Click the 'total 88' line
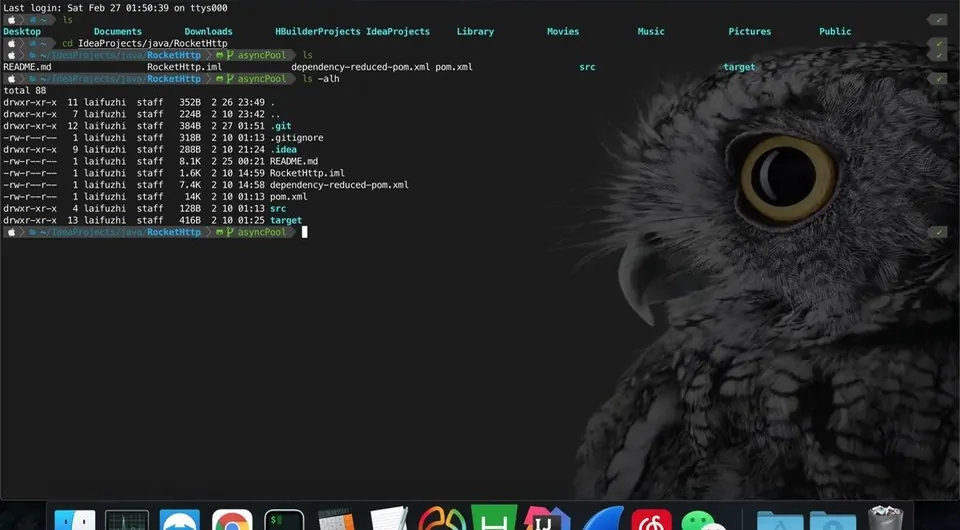Screen dimensions: 960x530 pos(24,91)
